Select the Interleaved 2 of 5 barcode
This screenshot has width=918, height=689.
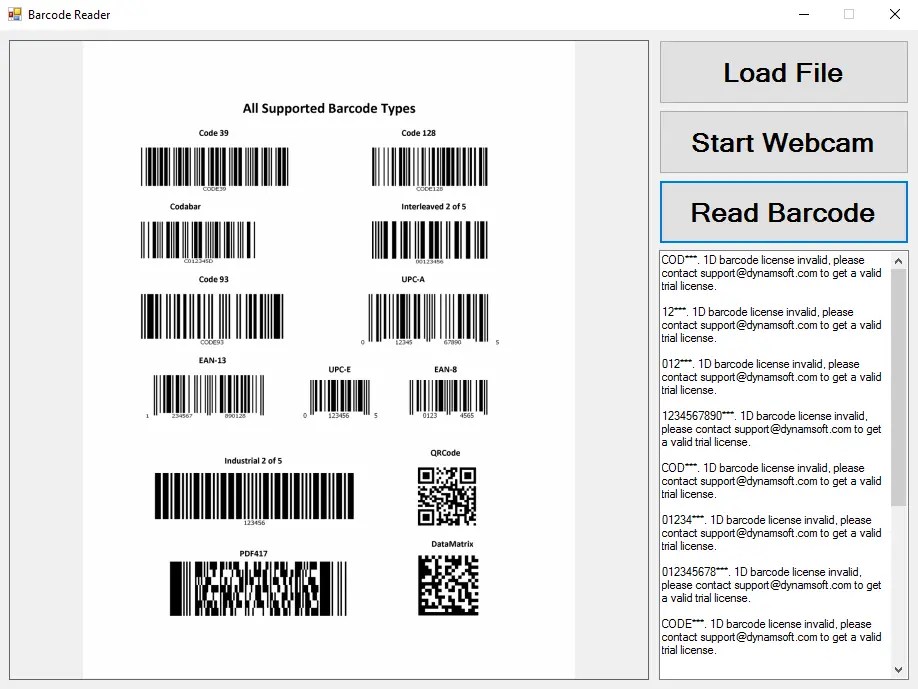pos(428,240)
